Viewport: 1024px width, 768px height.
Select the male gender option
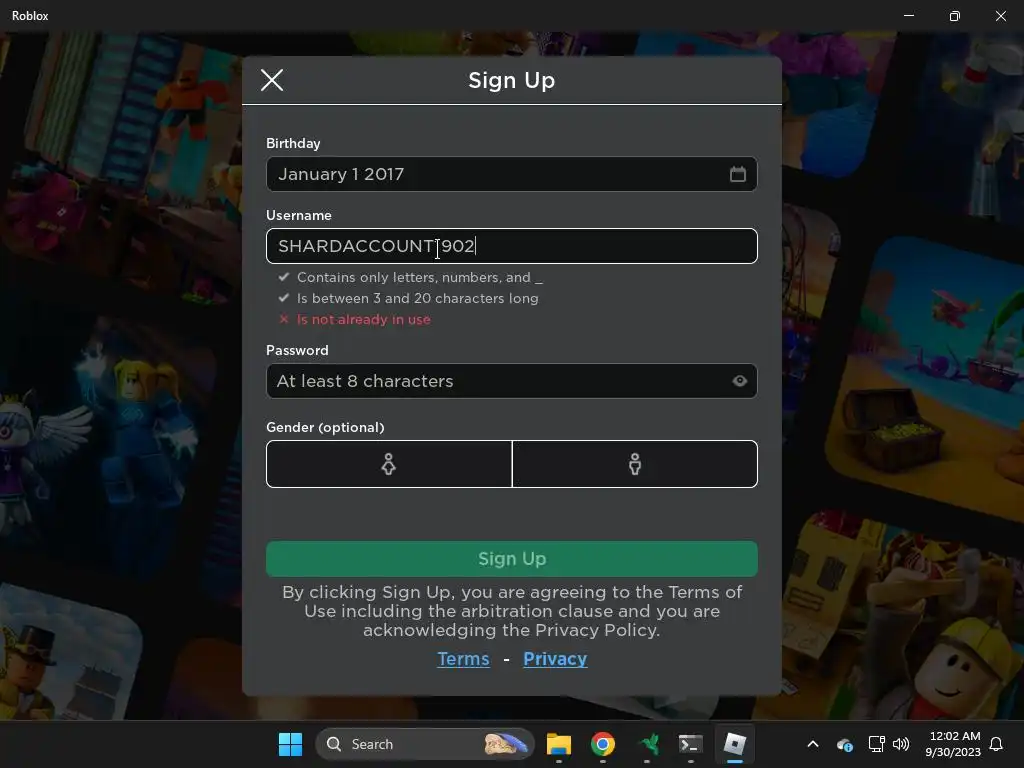point(635,464)
